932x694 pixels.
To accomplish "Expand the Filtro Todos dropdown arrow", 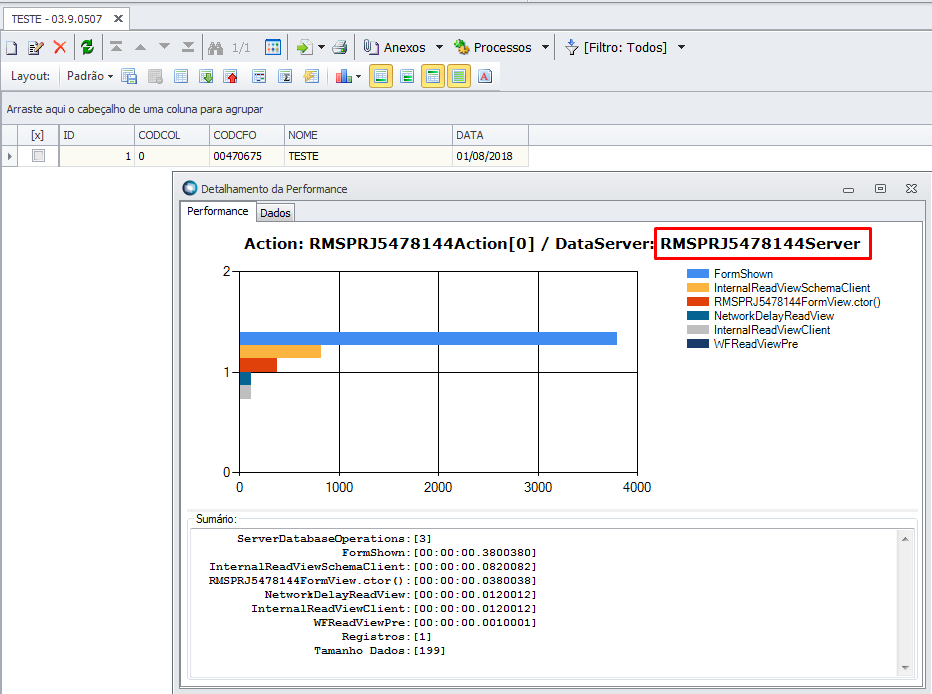I will pyautogui.click(x=682, y=47).
